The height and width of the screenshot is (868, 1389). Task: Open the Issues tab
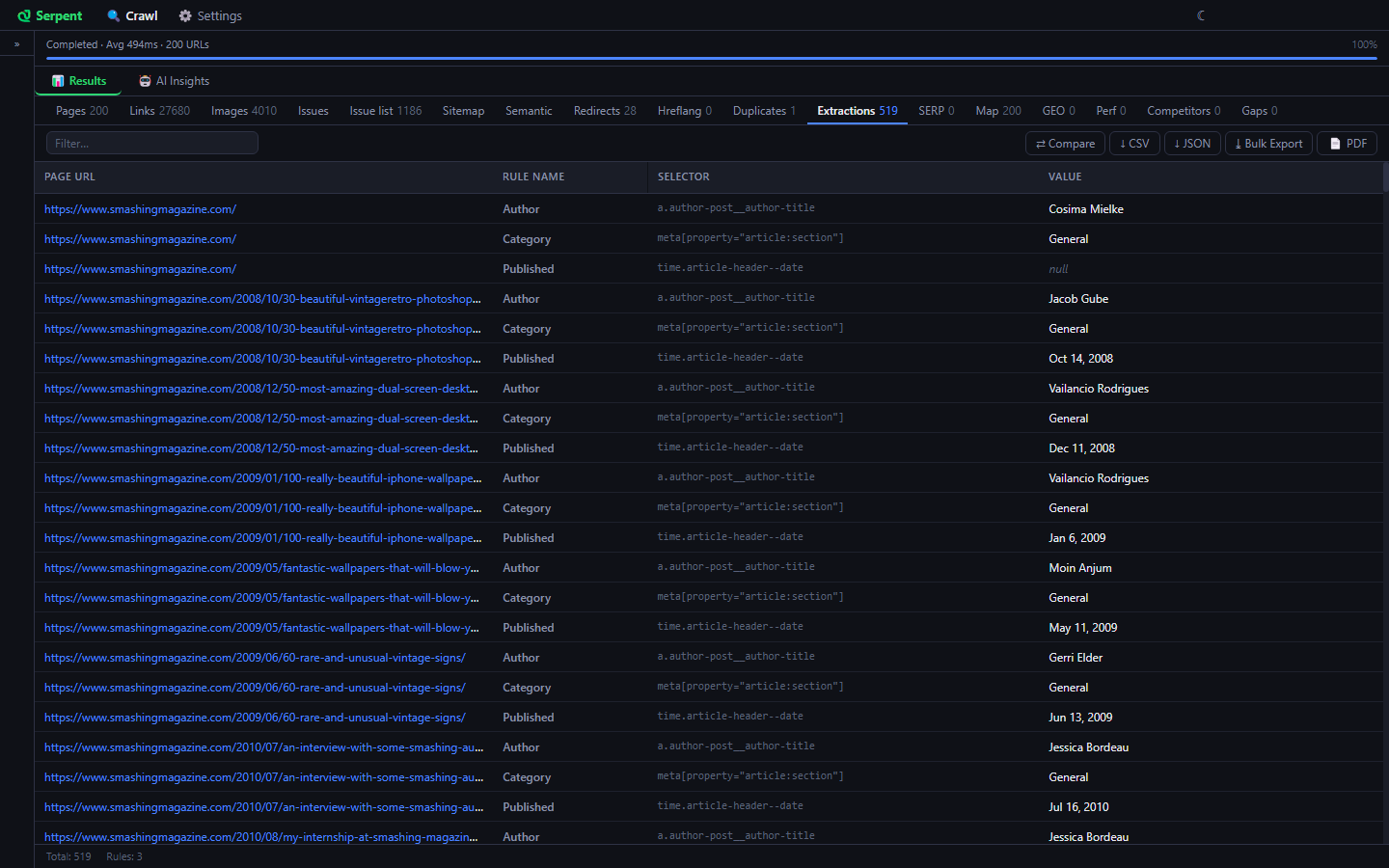click(313, 111)
